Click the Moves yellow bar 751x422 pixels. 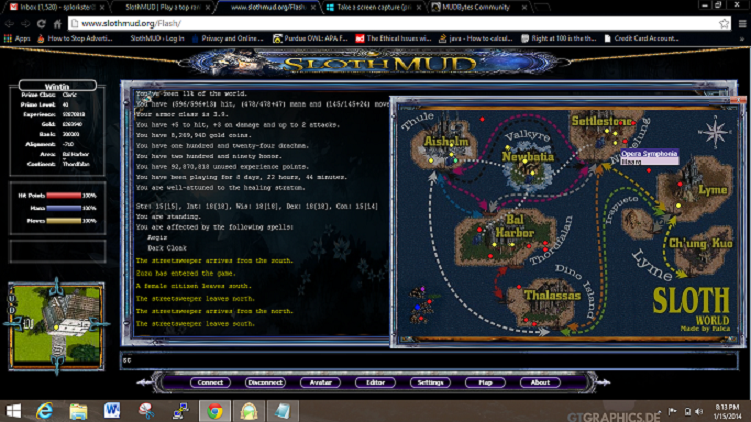pos(64,221)
